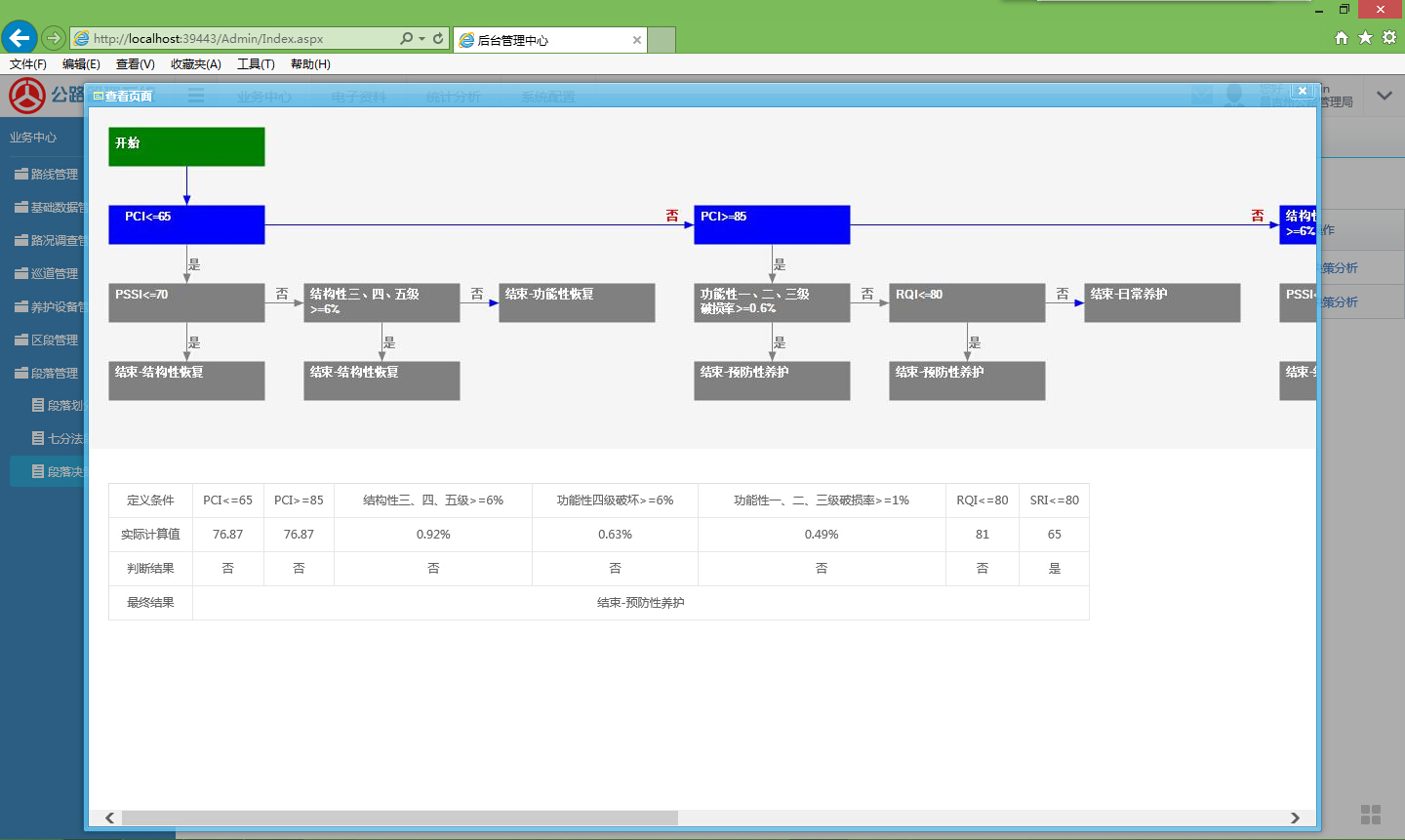
Task: Click the browser back arrow button
Action: [x=20, y=38]
